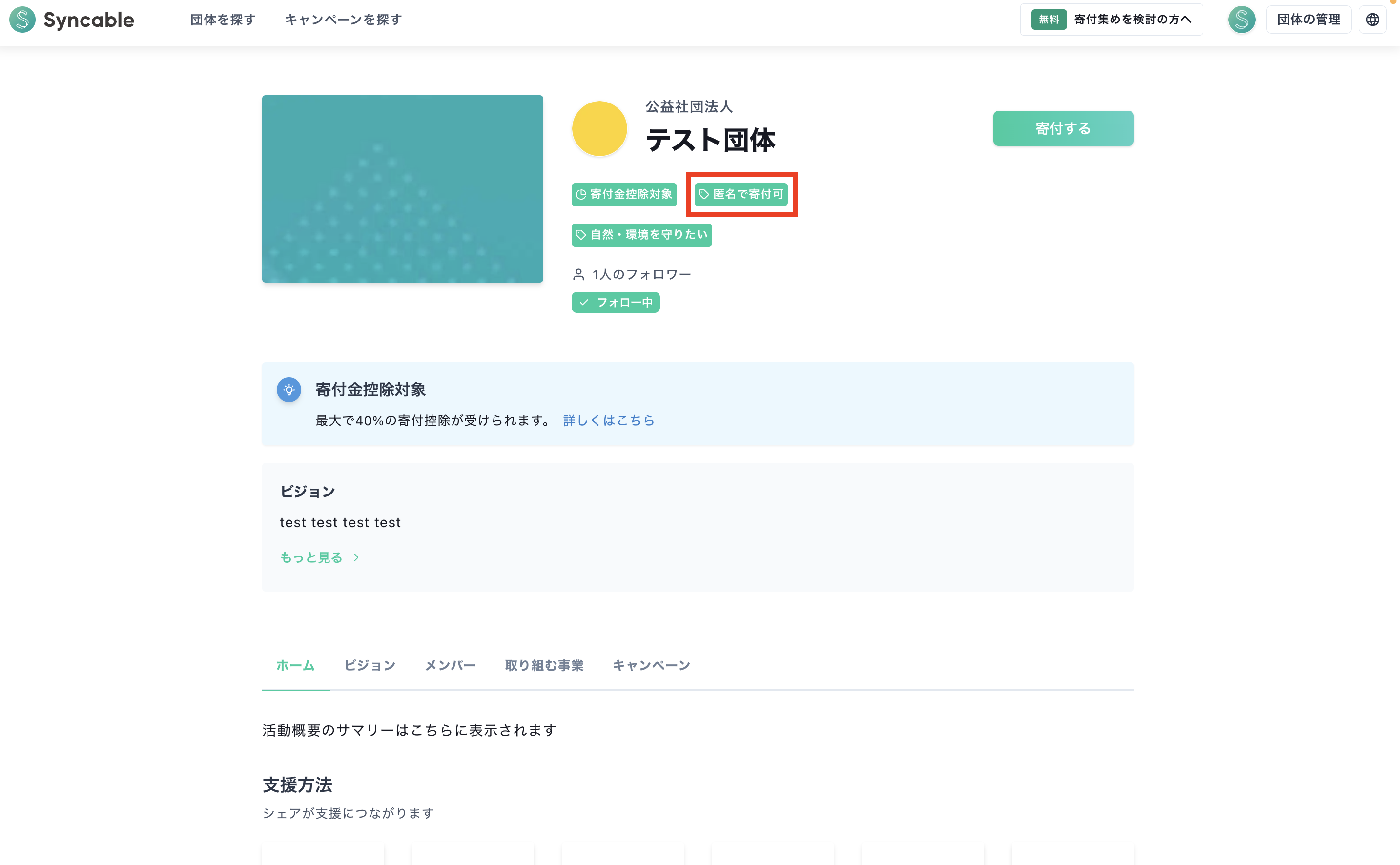Image resolution: width=1400 pixels, height=865 pixels.
Task: Click the lightbulb icon beside 寄付金控除対象 banner
Action: [x=289, y=390]
